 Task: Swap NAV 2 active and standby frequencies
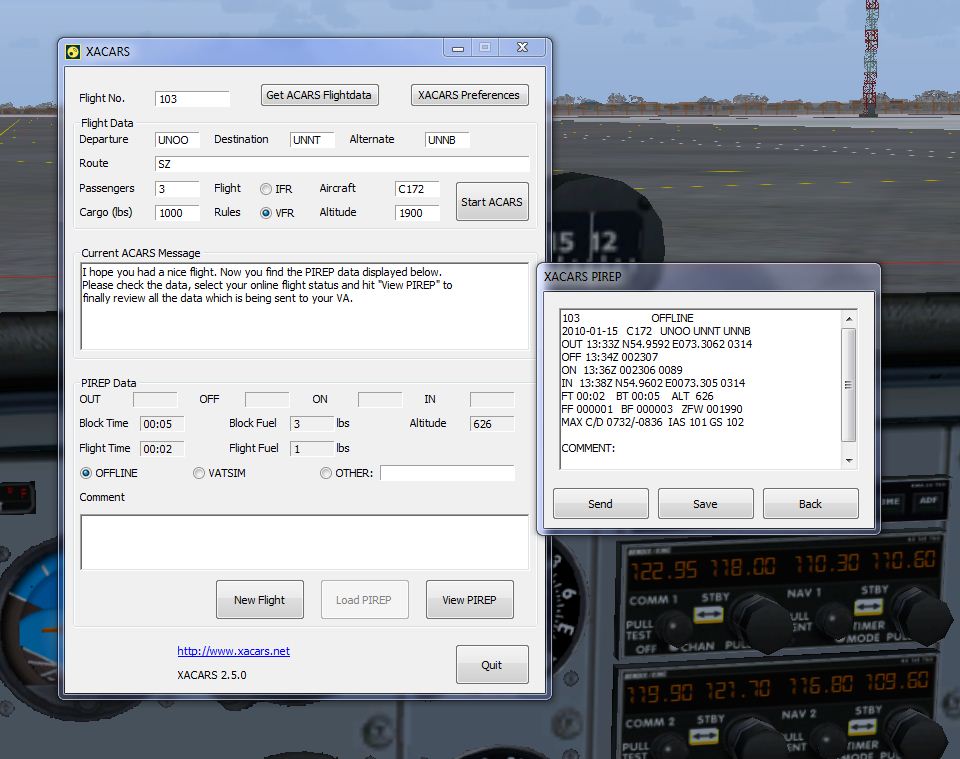click(x=862, y=727)
